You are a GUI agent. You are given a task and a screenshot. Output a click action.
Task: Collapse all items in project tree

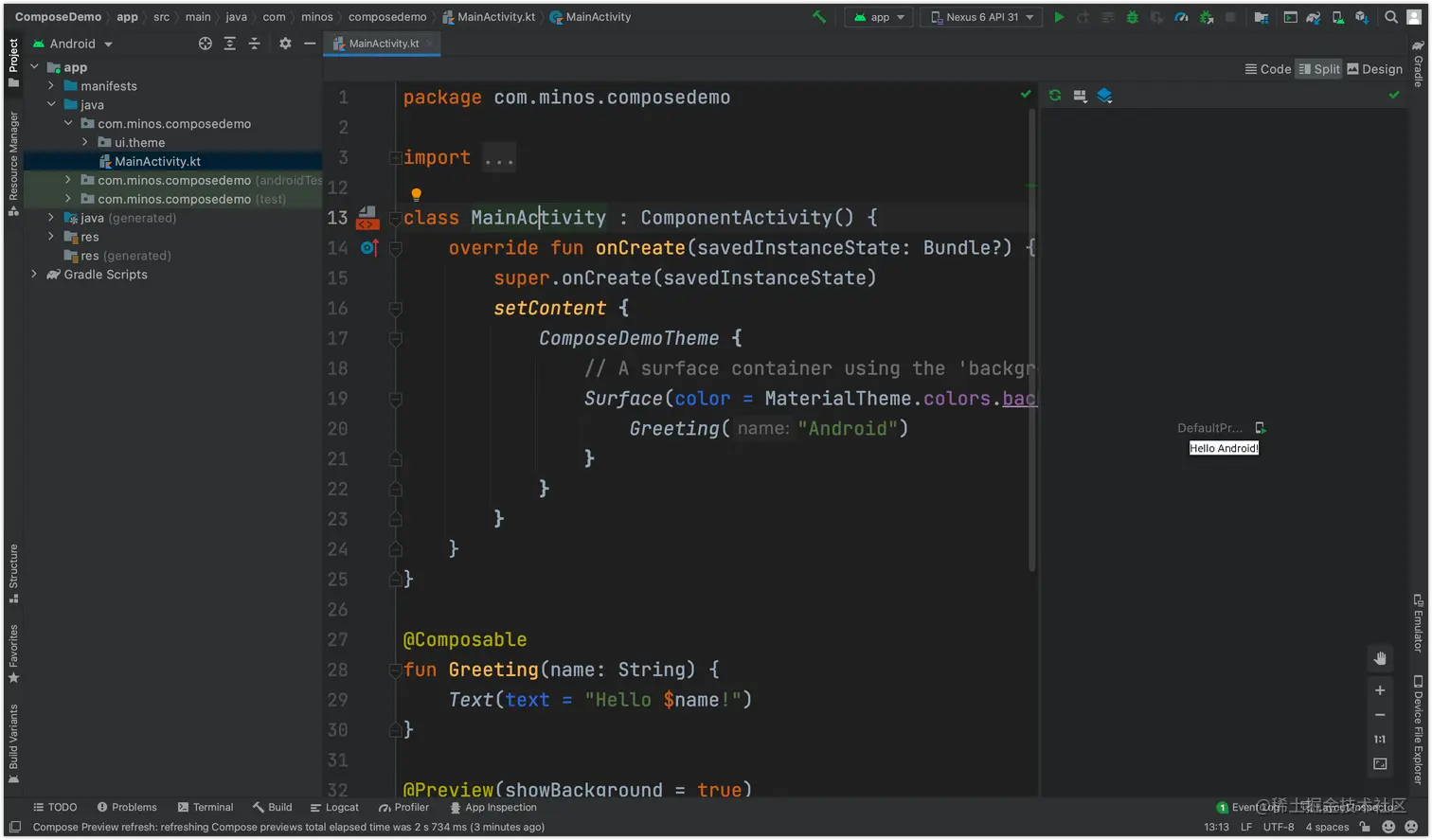254,44
